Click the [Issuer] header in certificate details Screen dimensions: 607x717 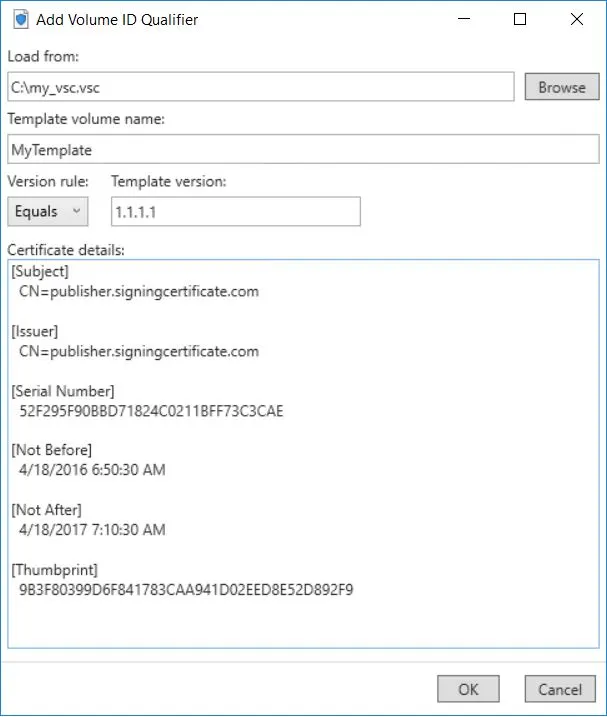coord(36,331)
